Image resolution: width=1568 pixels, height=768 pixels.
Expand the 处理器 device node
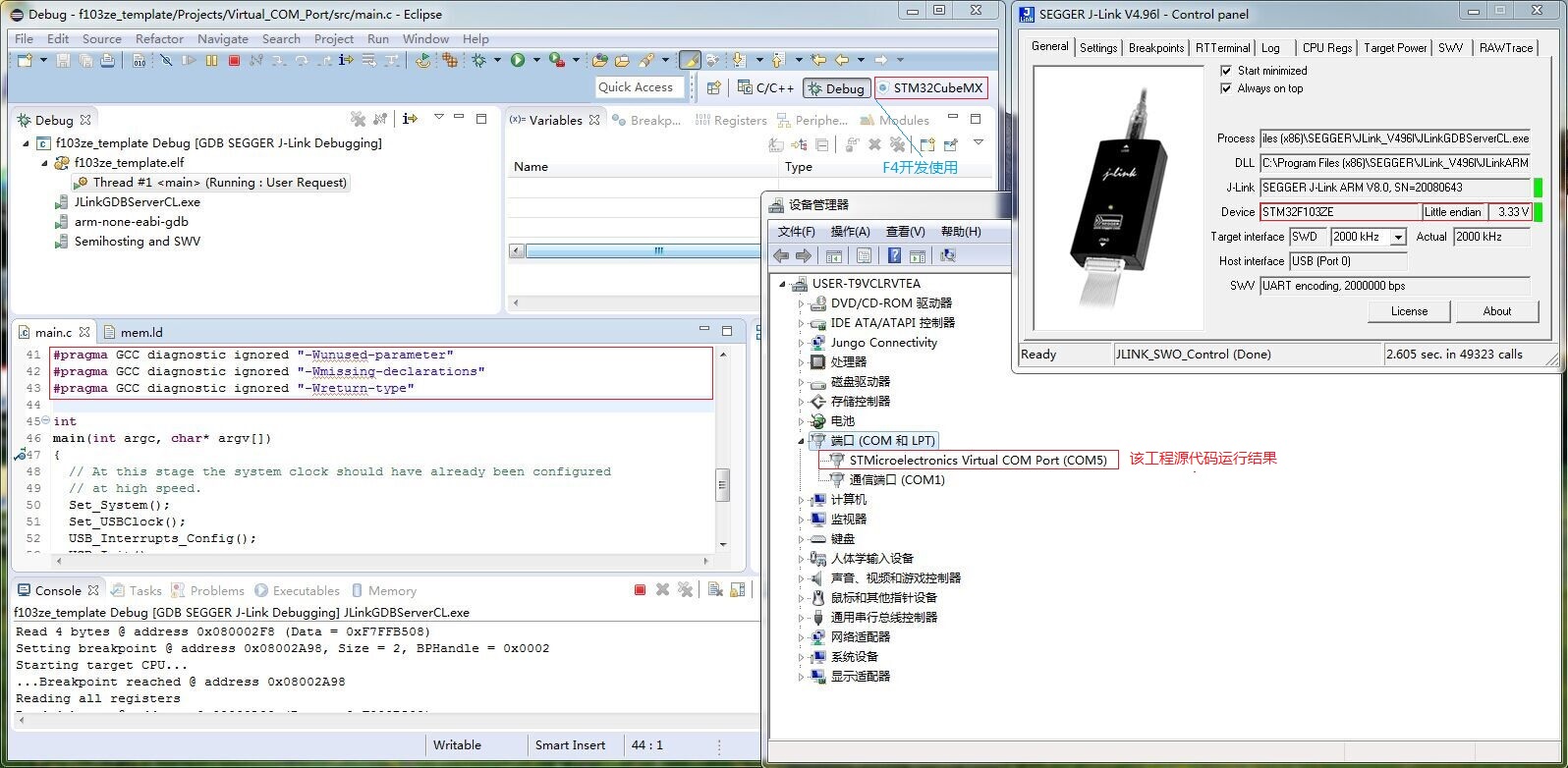coord(802,362)
